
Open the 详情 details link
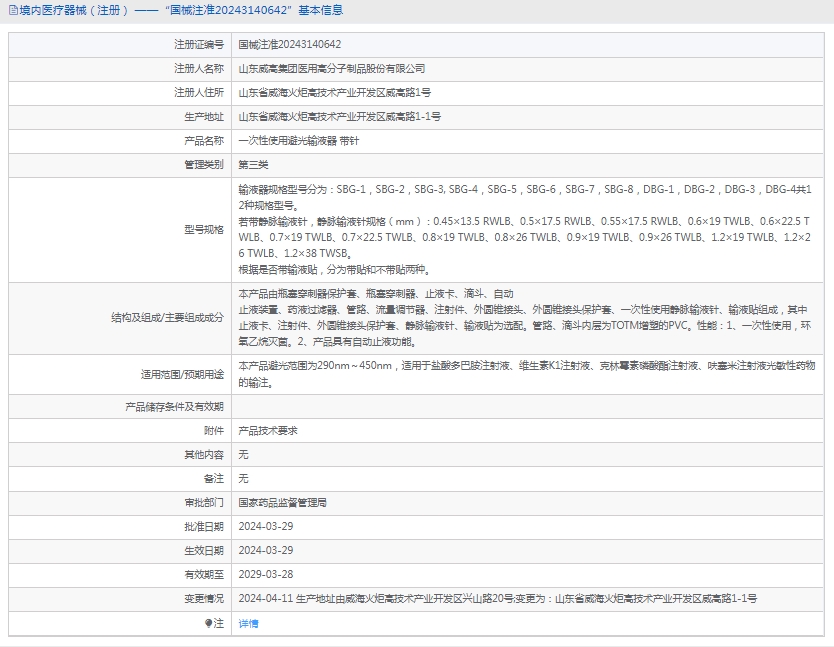tap(248, 623)
